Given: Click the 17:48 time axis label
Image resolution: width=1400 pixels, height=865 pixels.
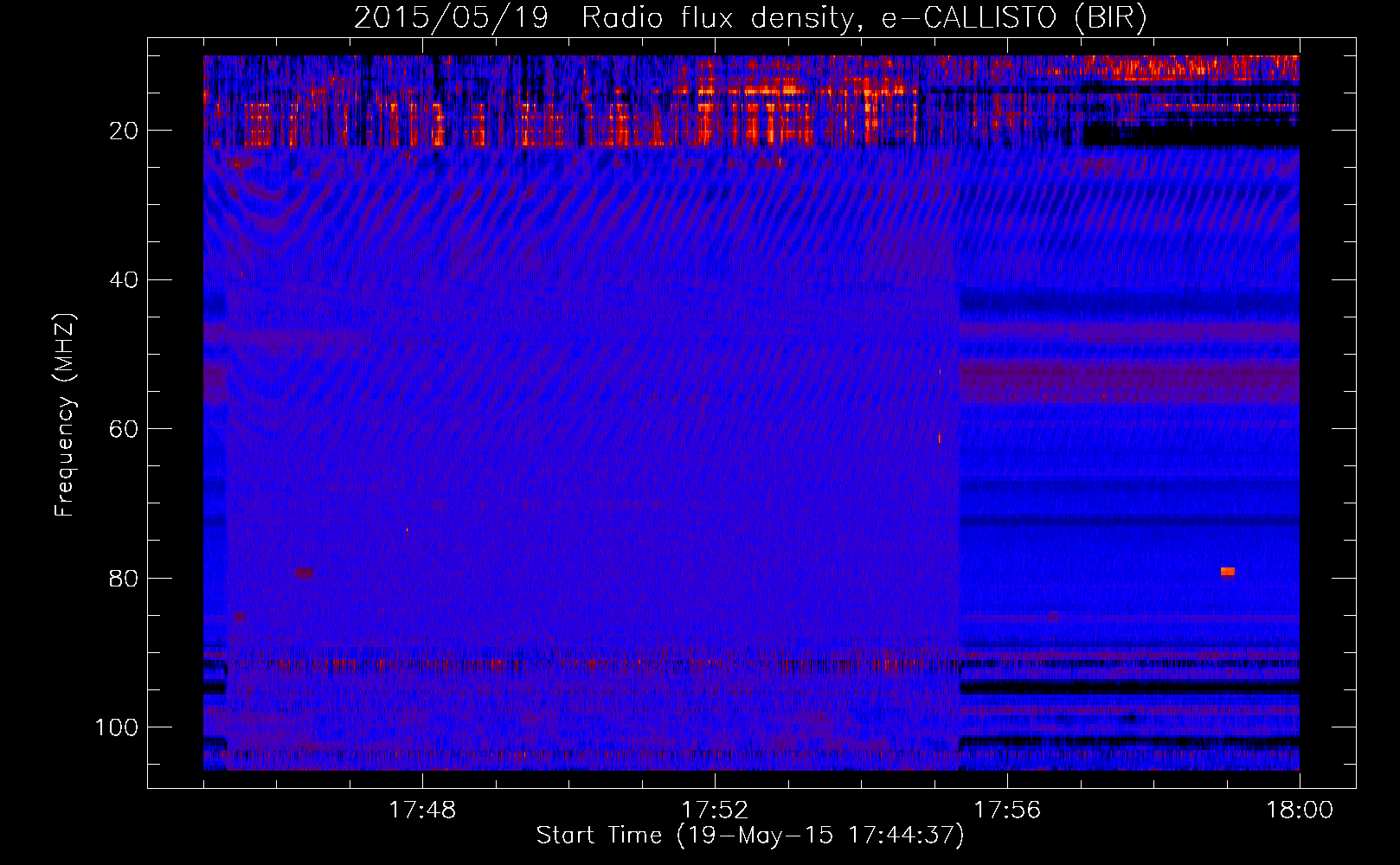Looking at the screenshot, I should point(422,811).
